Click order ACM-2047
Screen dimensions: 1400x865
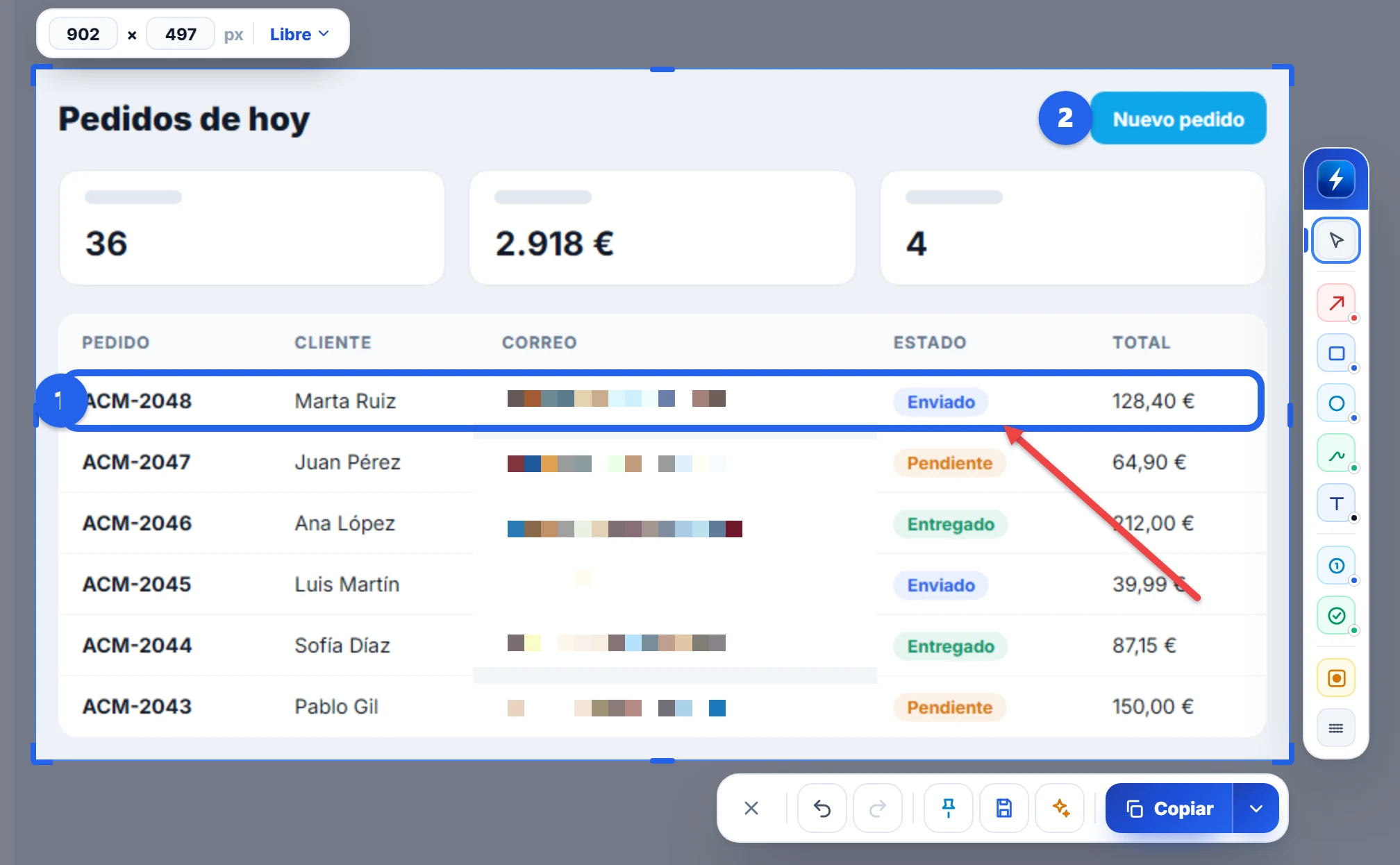point(137,462)
